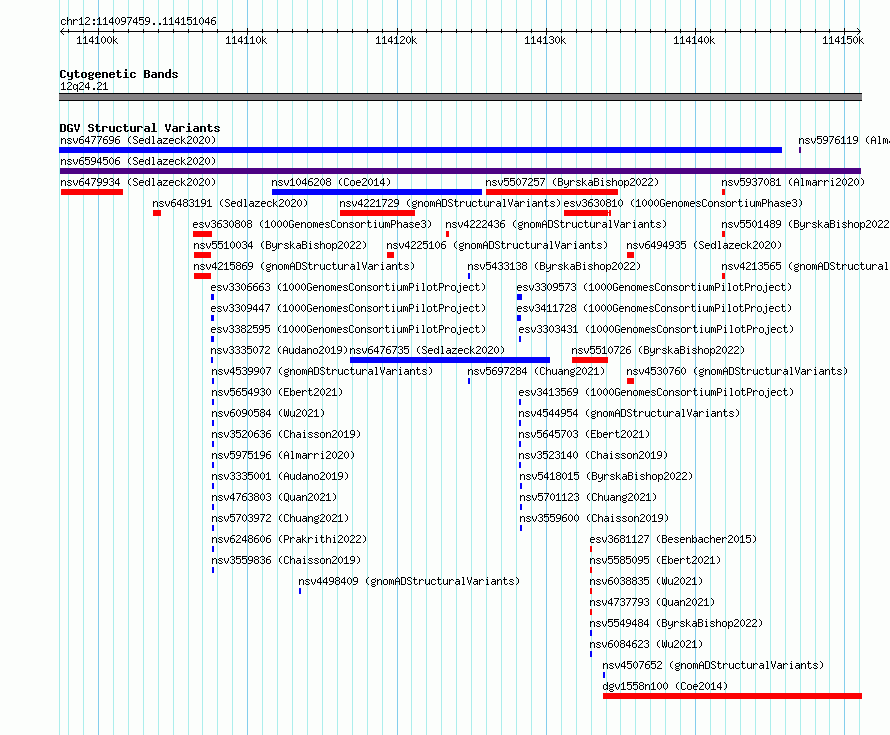The width and height of the screenshot is (890, 735).
Task: Click nsv6248606 (Prakrithi2022) label
Action: 289,539
